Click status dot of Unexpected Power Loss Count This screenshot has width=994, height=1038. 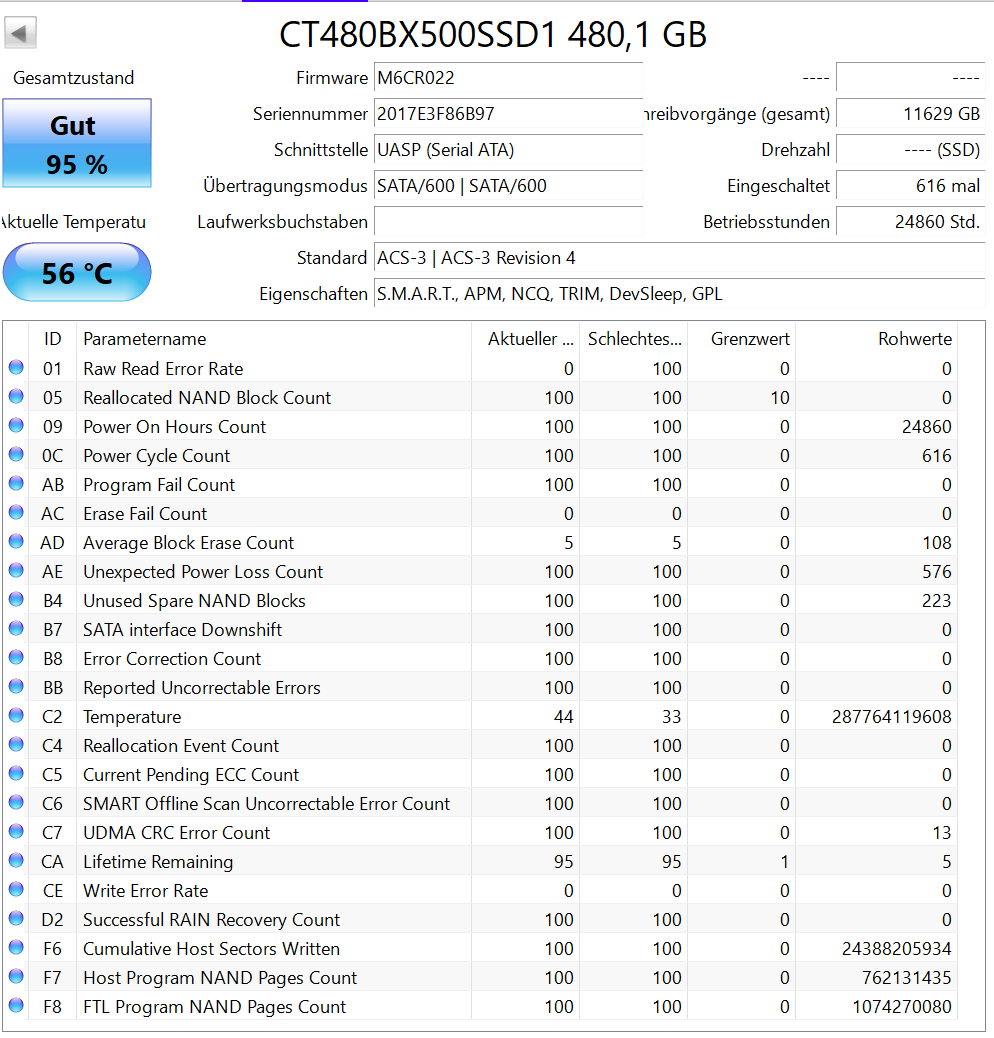tap(17, 571)
